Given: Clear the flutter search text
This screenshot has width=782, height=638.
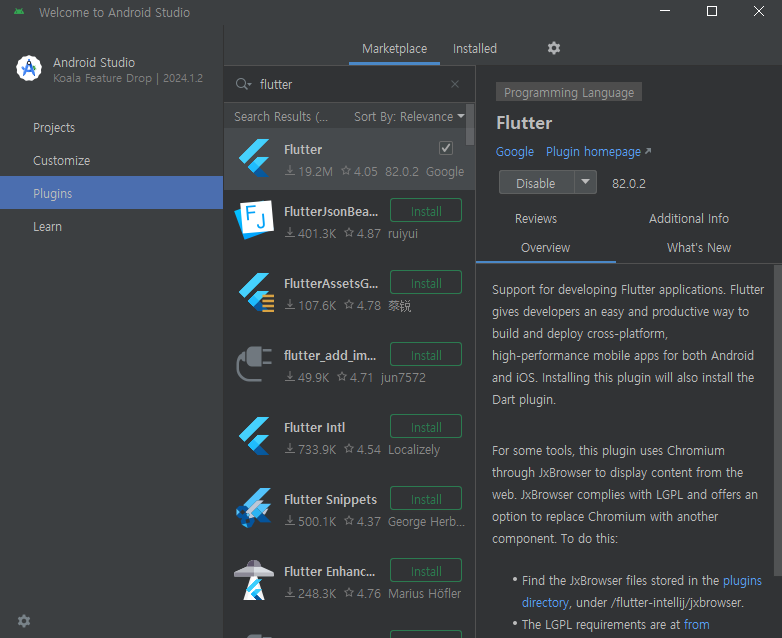Looking at the screenshot, I should (455, 84).
